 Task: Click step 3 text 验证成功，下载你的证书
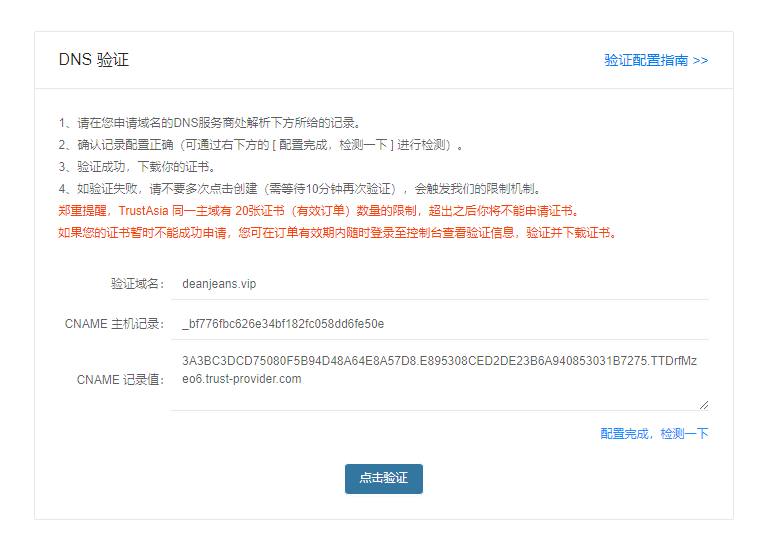(x=137, y=166)
